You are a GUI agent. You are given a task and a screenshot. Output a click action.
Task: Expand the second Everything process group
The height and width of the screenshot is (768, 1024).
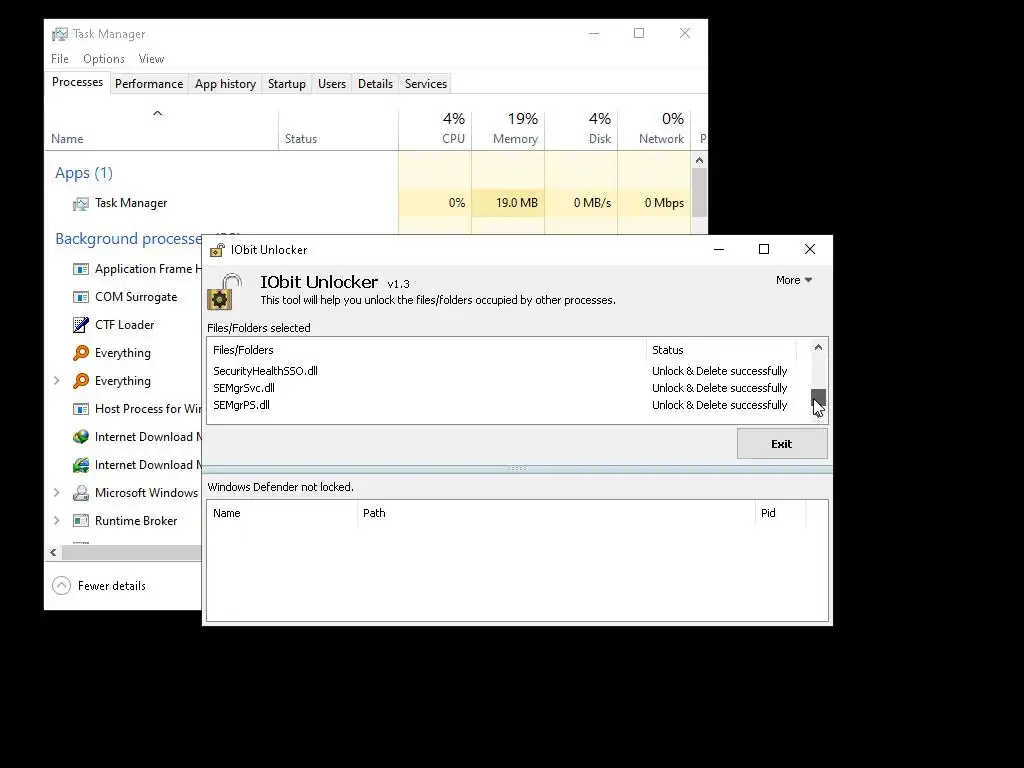pos(57,381)
